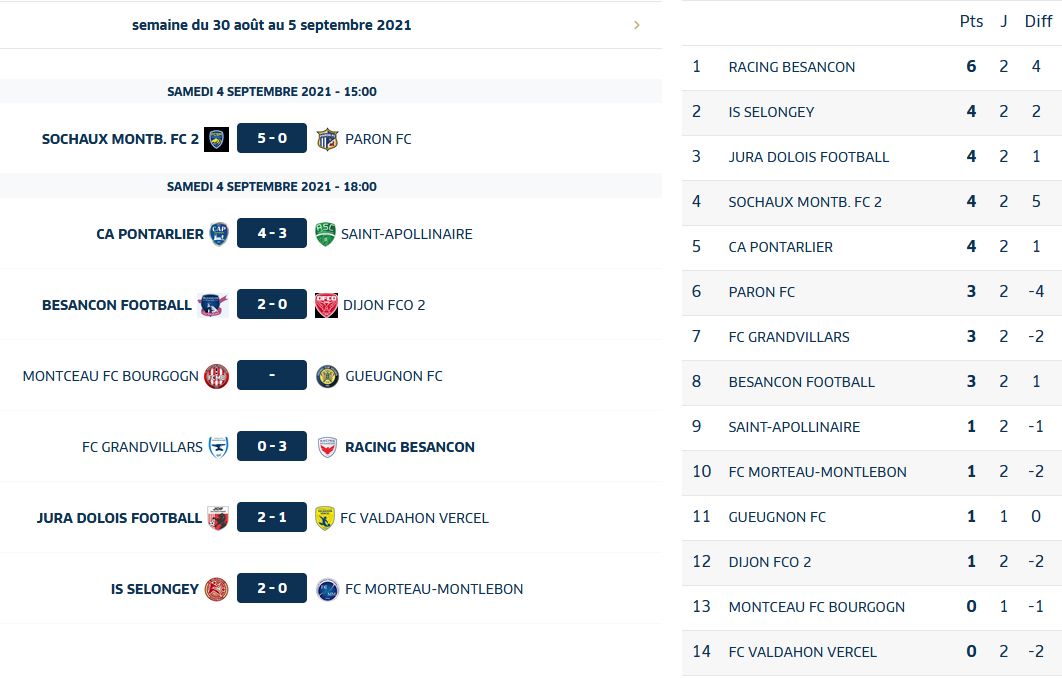Click the Sochaux Montb. FC 2 club crest
Viewport: 1062px width, 679px height.
(x=216, y=139)
